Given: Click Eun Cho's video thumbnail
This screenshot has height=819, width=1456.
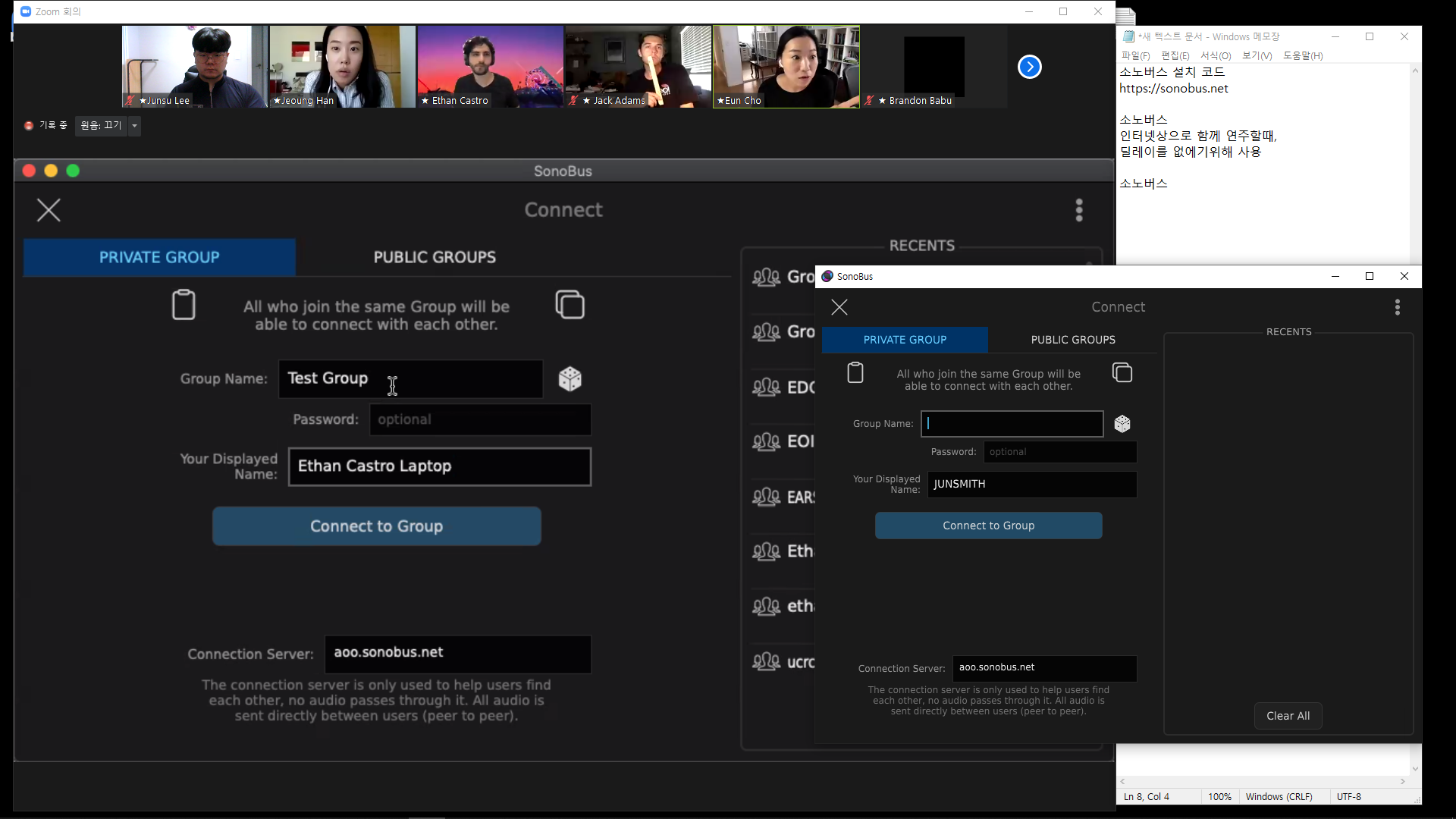Looking at the screenshot, I should point(786,67).
